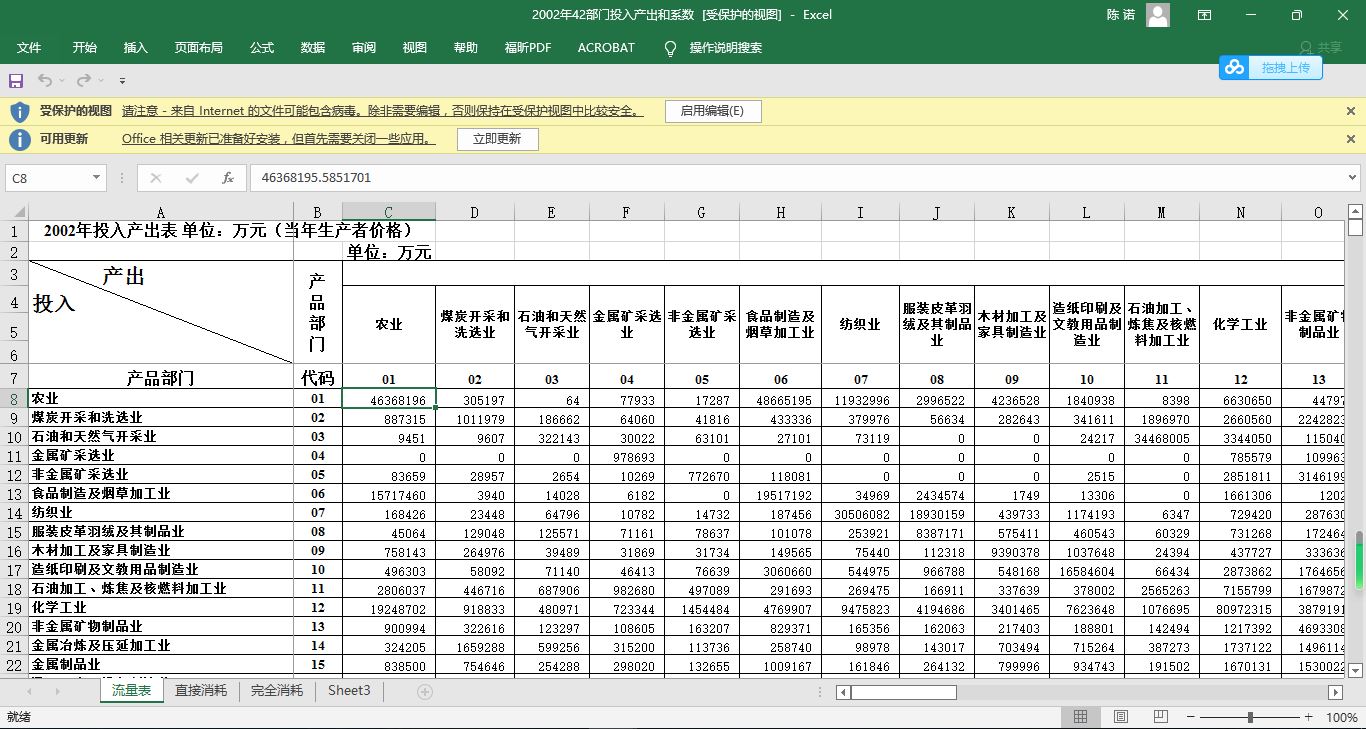This screenshot has height=729, width=1366.
Task: Click the Redo arrow icon
Action: pyautogui.click(x=84, y=80)
